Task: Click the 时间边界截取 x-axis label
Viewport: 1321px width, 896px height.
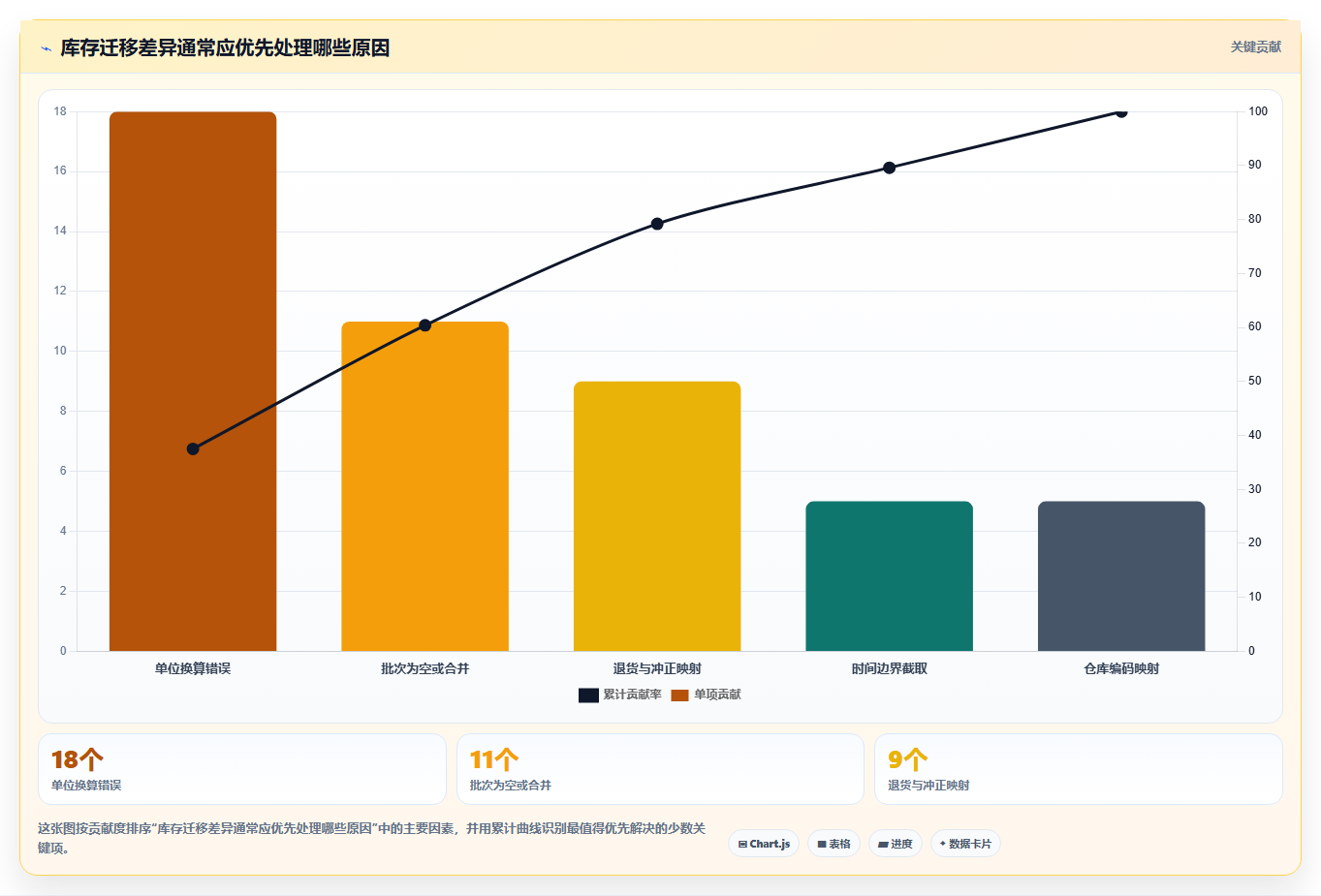Action: tap(889, 668)
